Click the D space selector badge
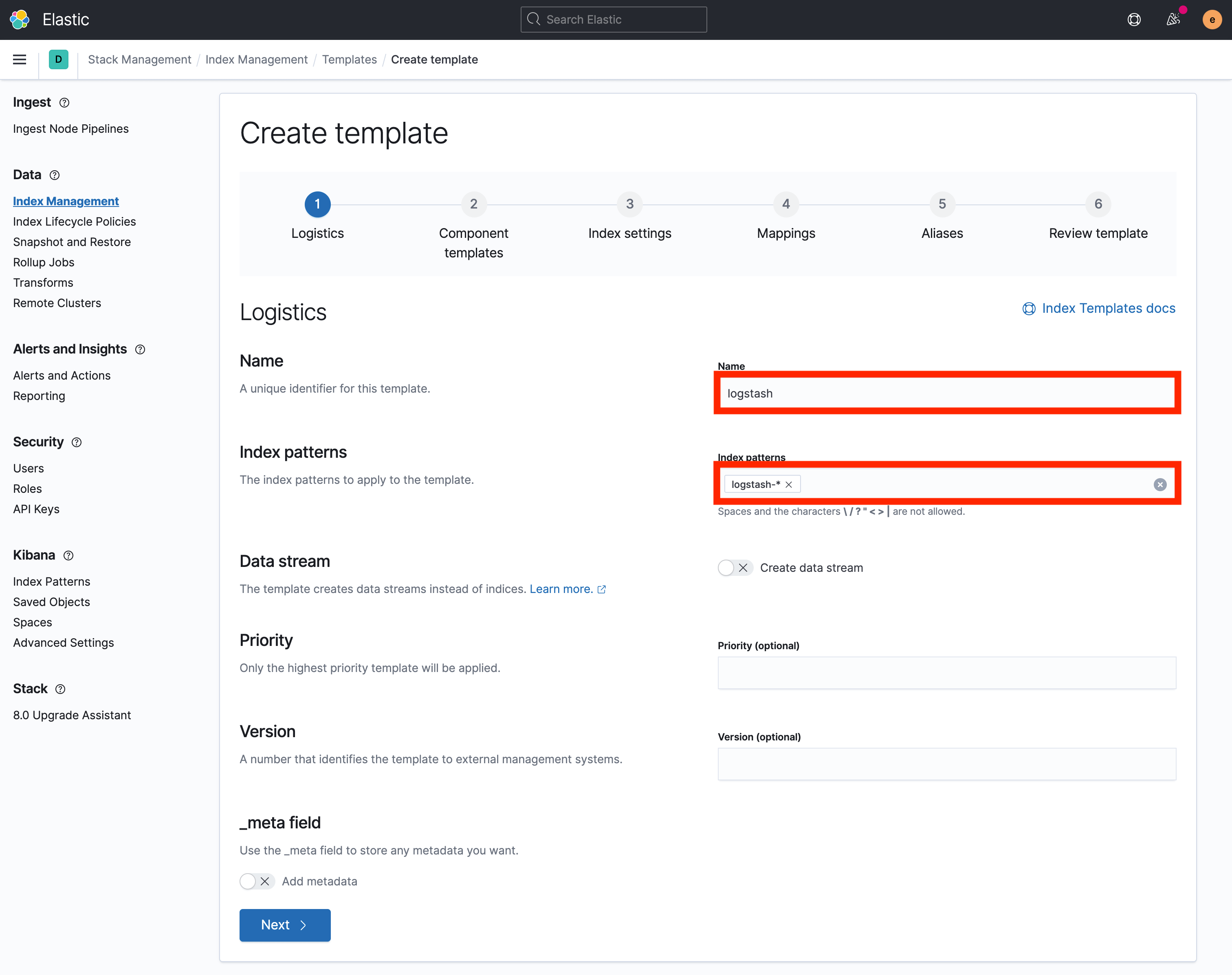 click(x=58, y=59)
